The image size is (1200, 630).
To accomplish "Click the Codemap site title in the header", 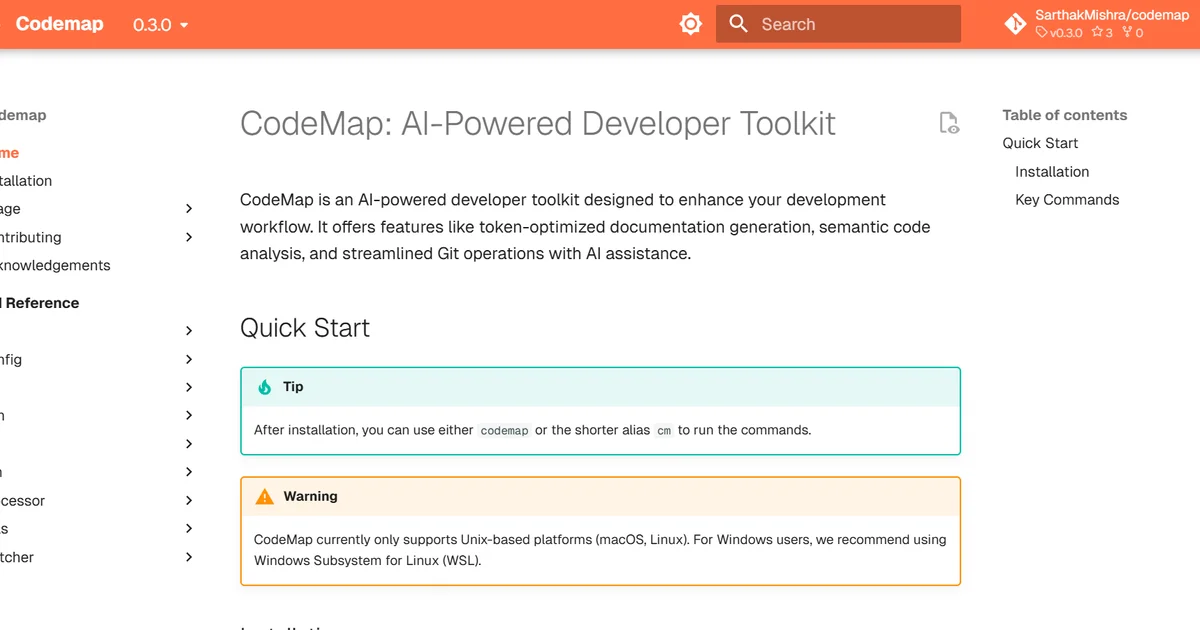I will (60, 24).
